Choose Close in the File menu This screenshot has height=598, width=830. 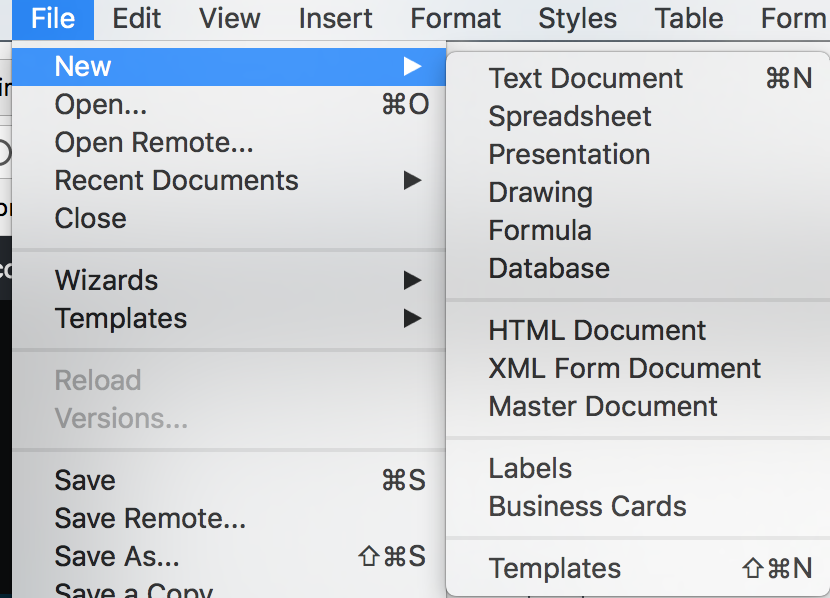tap(229, 219)
